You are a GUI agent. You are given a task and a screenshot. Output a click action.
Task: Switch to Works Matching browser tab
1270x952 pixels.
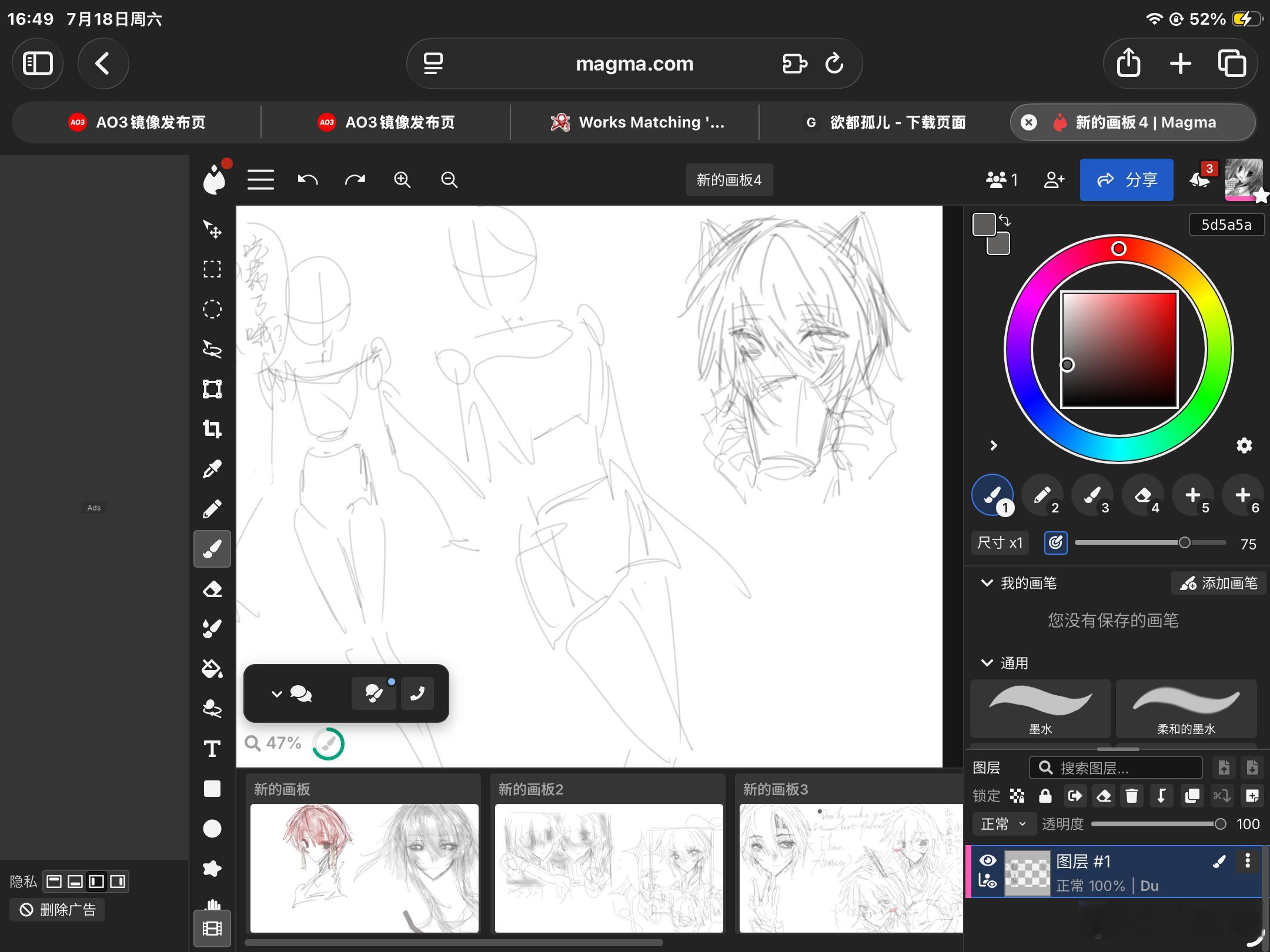click(635, 122)
